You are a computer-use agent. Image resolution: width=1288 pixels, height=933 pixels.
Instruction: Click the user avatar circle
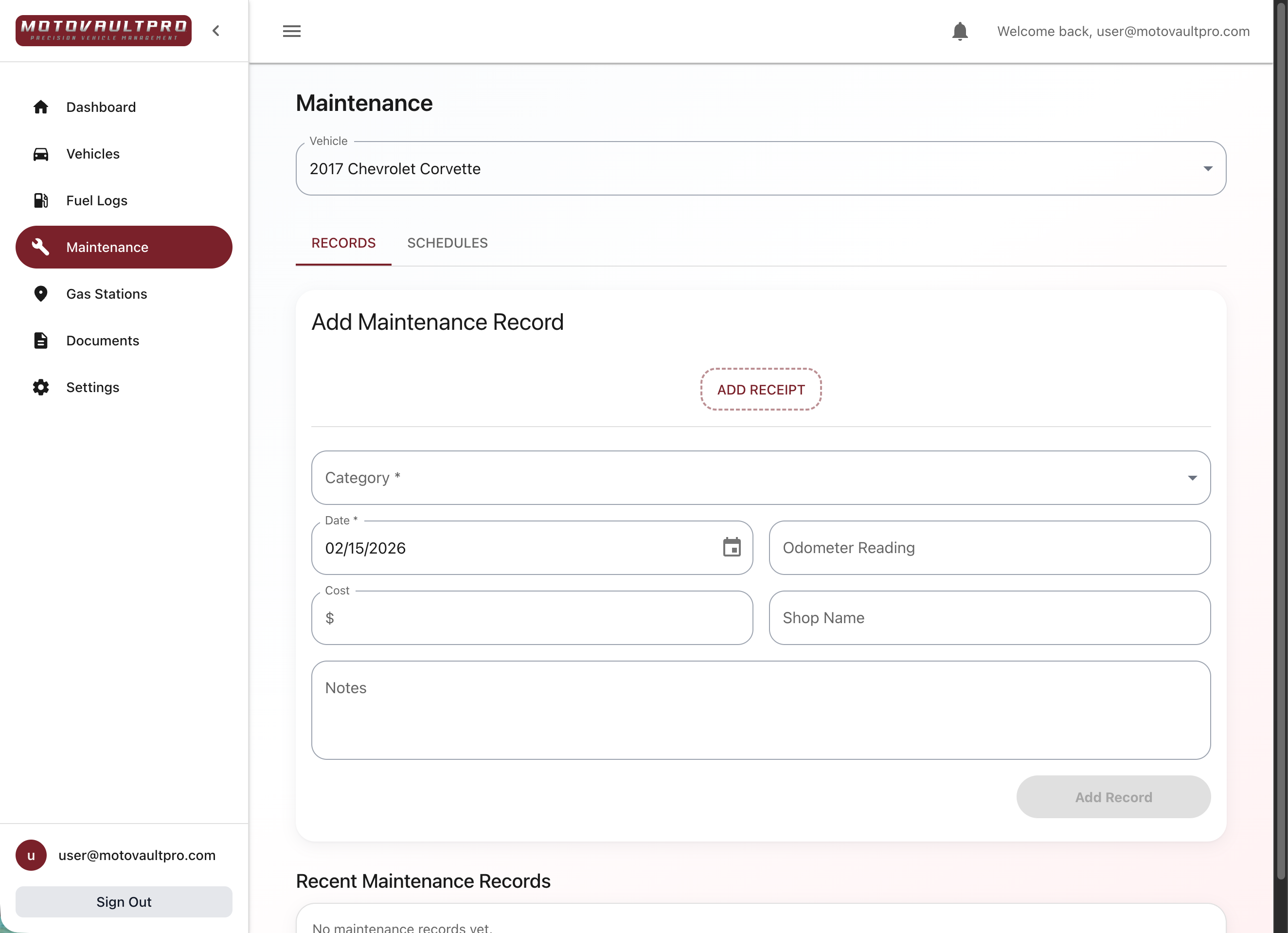point(31,855)
